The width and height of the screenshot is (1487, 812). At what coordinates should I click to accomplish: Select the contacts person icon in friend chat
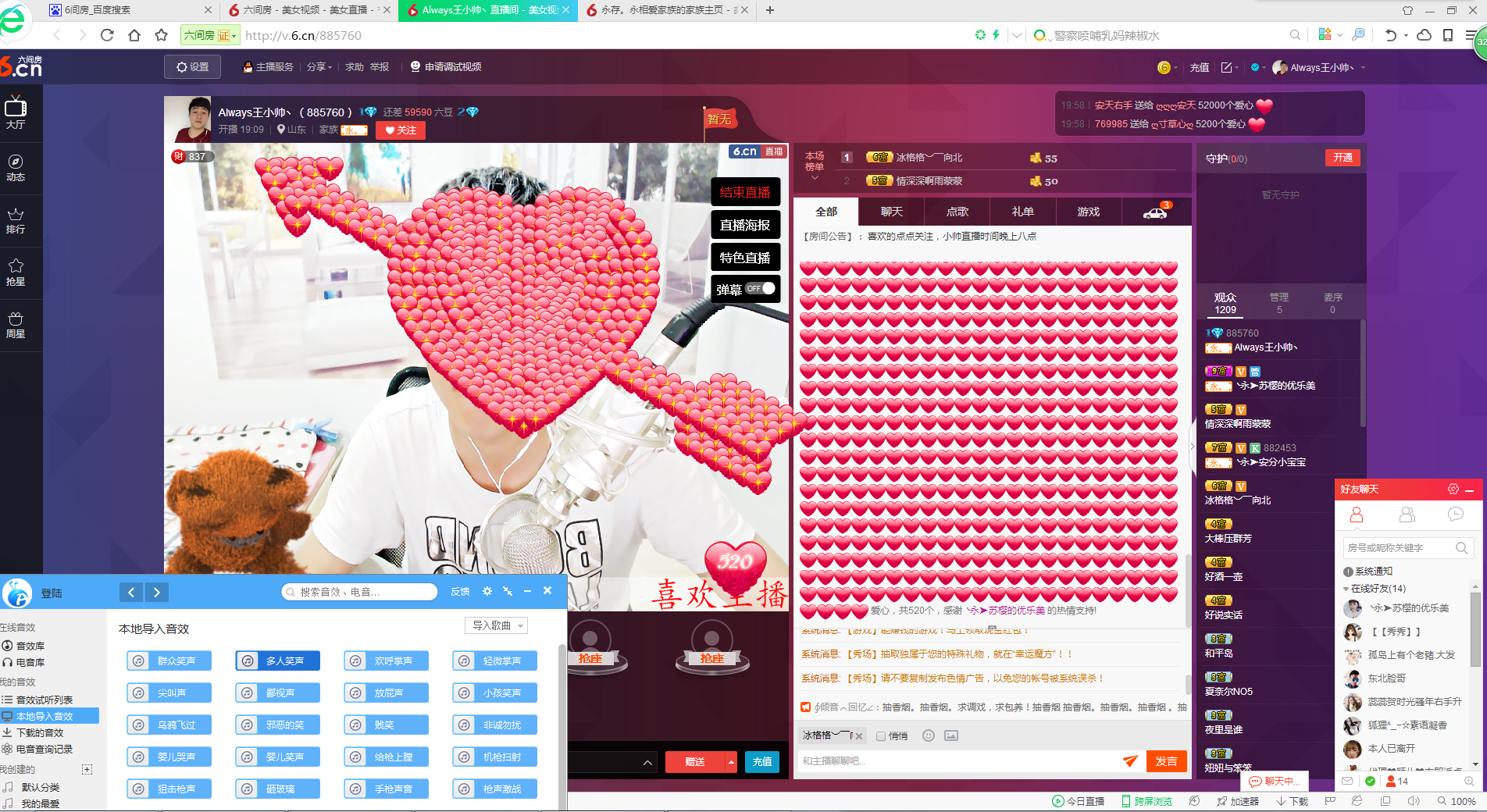(x=1357, y=515)
